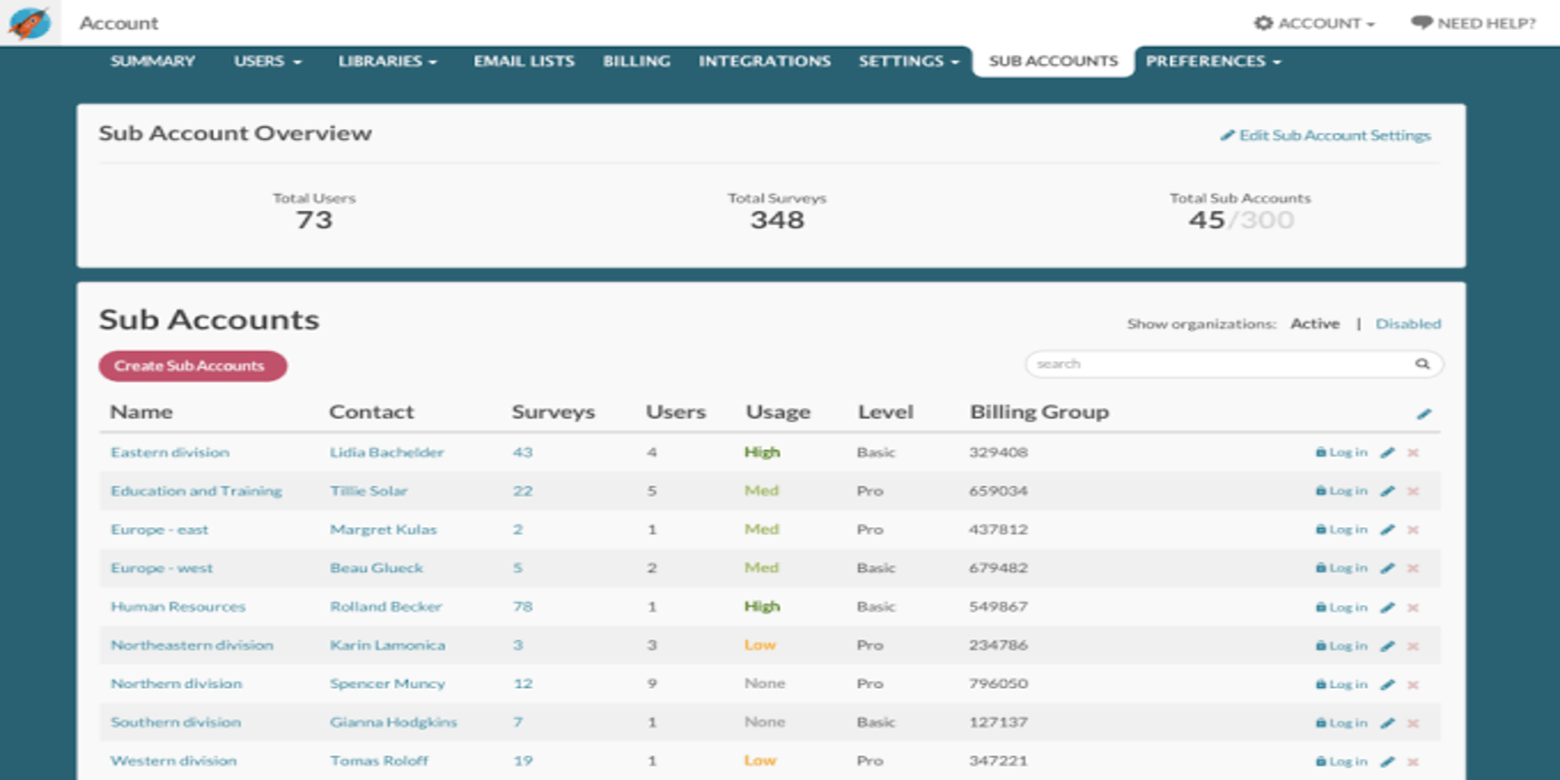Open survey count 78 for Human Resources
The height and width of the screenshot is (780, 1560).
(x=523, y=607)
